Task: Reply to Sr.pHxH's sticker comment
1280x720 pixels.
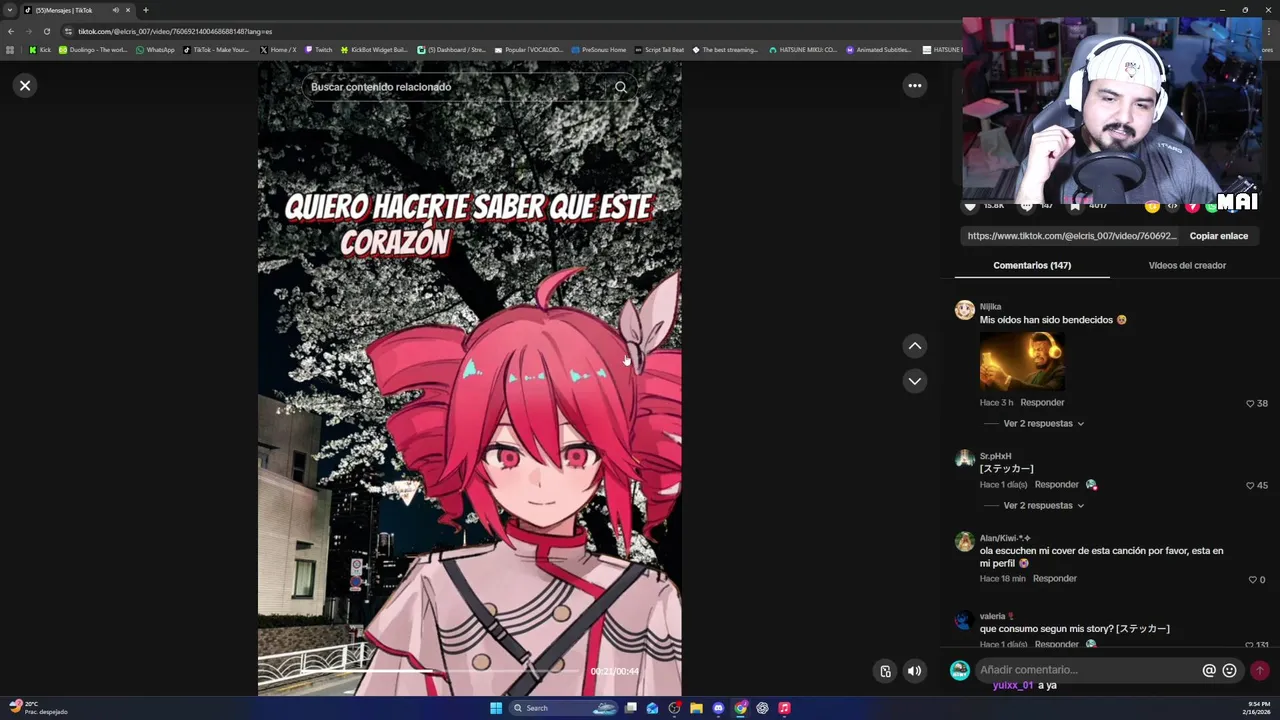Action: point(1056,484)
